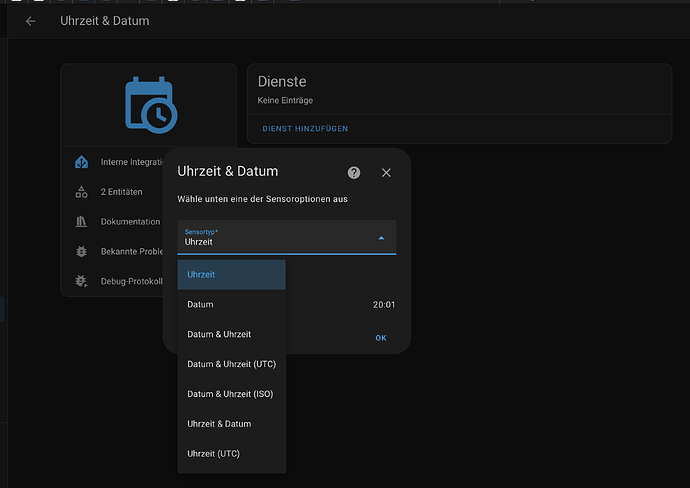Click the calendar clock integration logo
This screenshot has height=488, width=690.
[151, 105]
